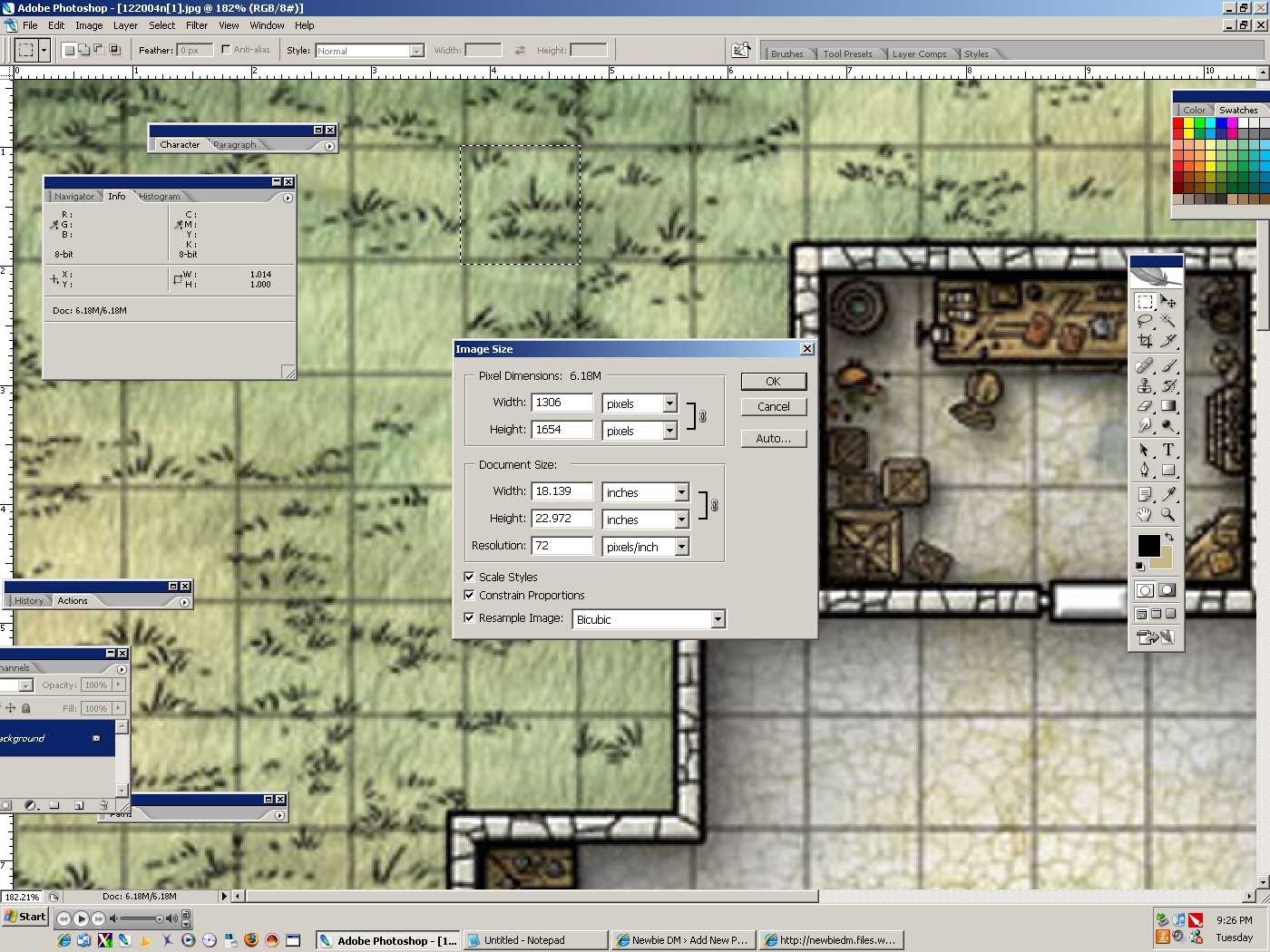
Task: Select the Type tool
Action: 1169,450
